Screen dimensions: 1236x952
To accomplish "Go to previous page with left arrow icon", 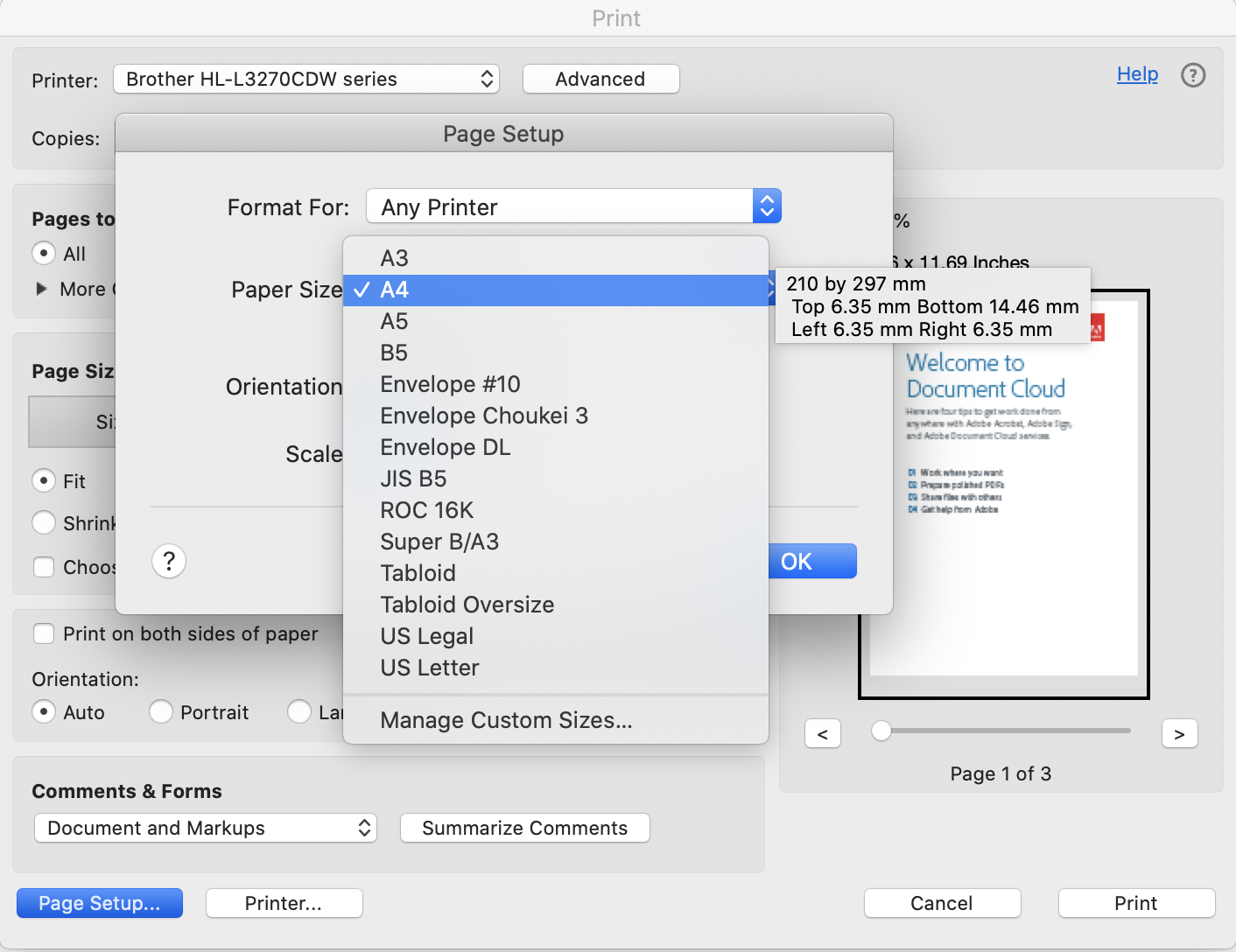I will 822,733.
